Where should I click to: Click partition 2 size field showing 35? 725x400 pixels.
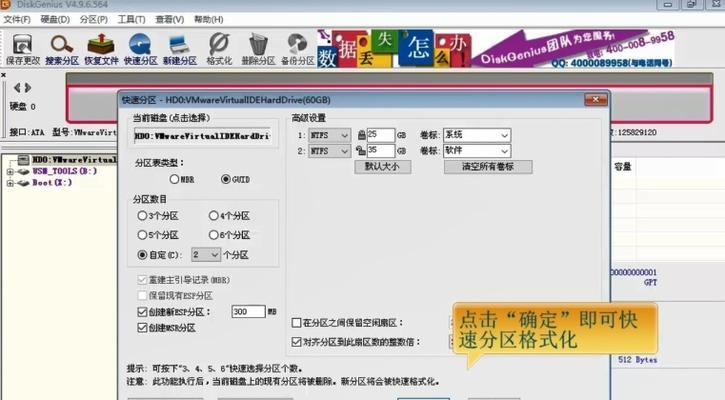(x=381, y=151)
